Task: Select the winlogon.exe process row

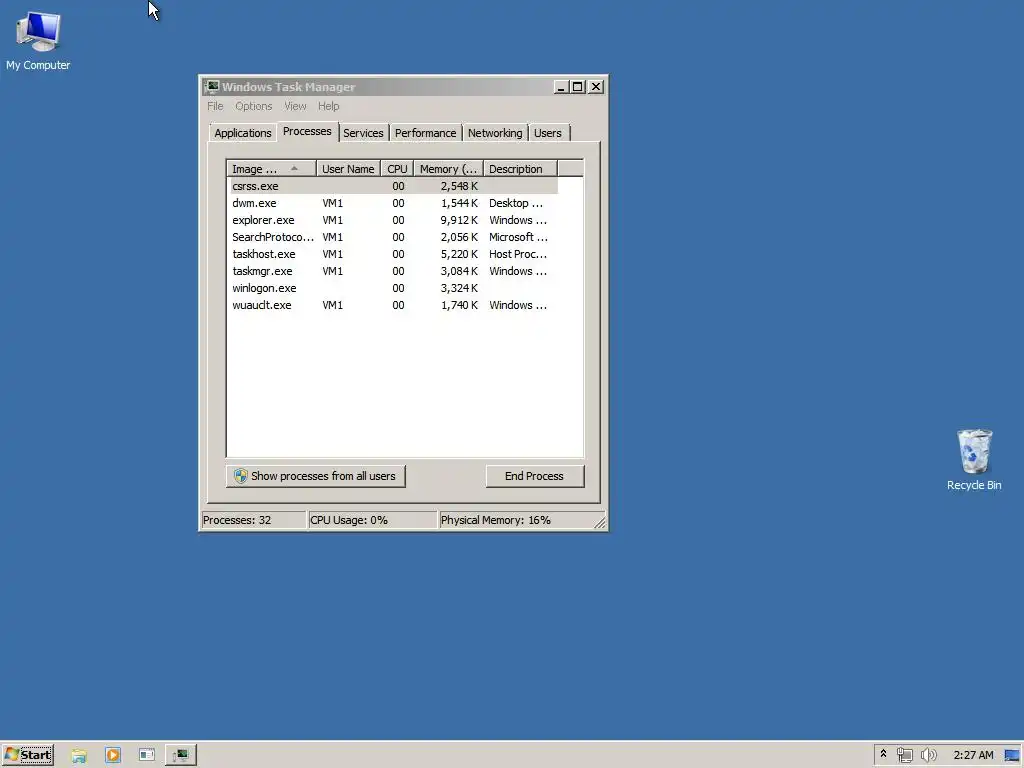Action: click(x=394, y=288)
